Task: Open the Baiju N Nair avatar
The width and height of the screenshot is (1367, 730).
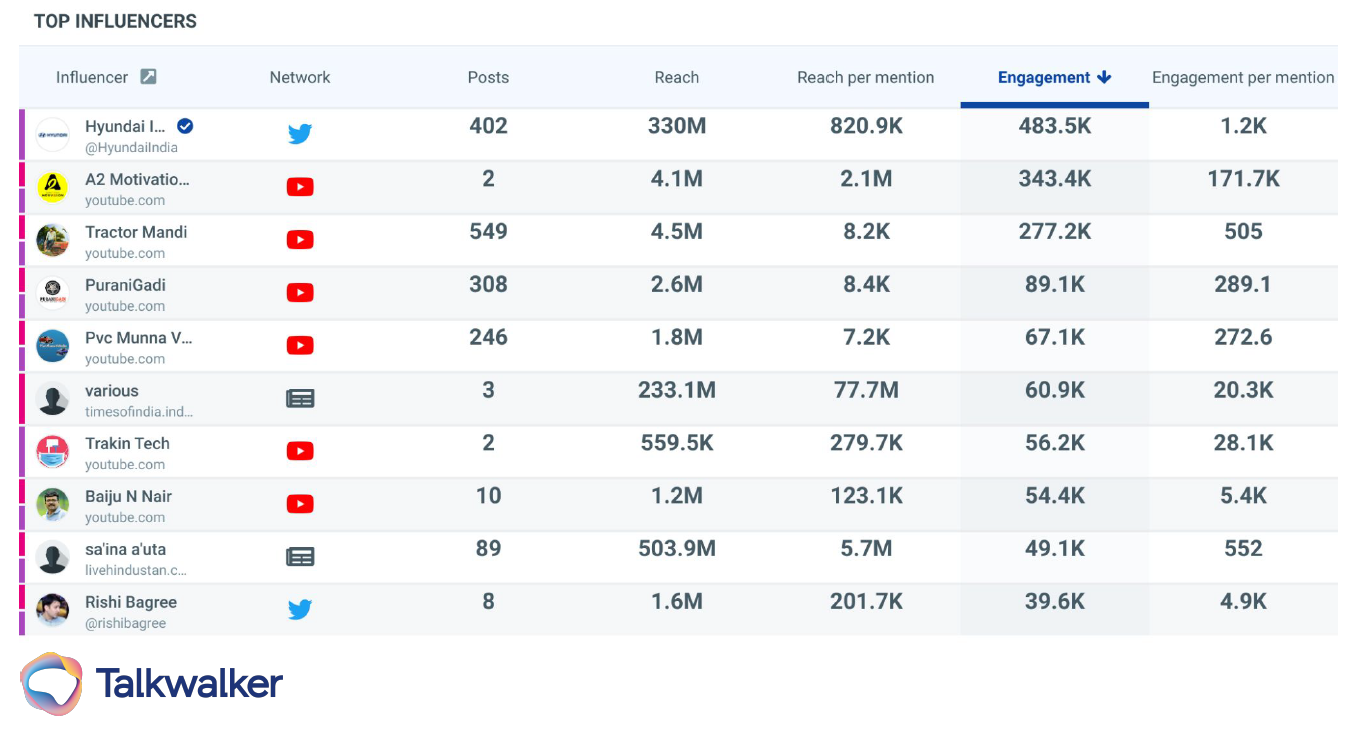Action: coord(53,505)
